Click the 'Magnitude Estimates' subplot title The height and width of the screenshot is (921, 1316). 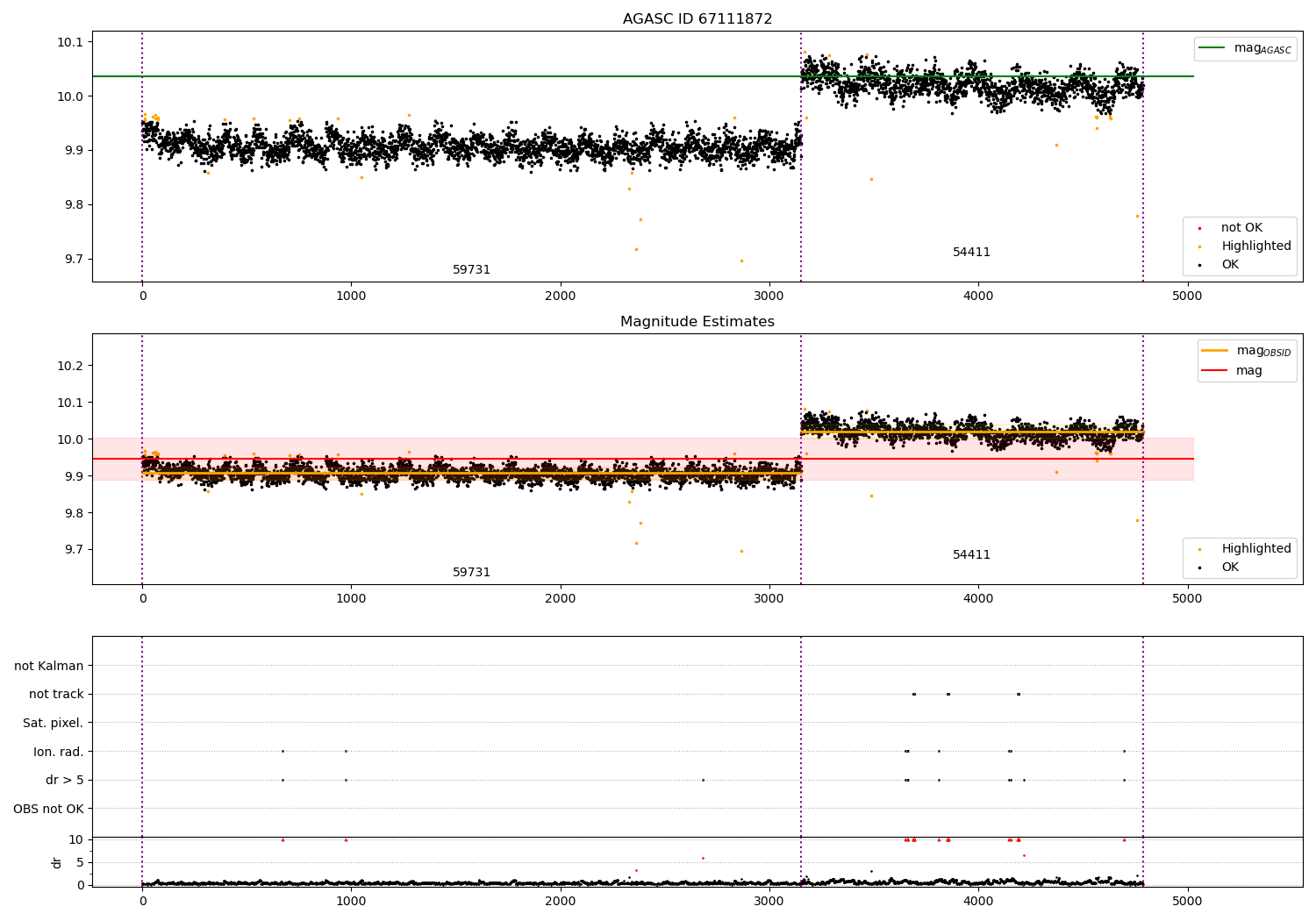pos(697,322)
